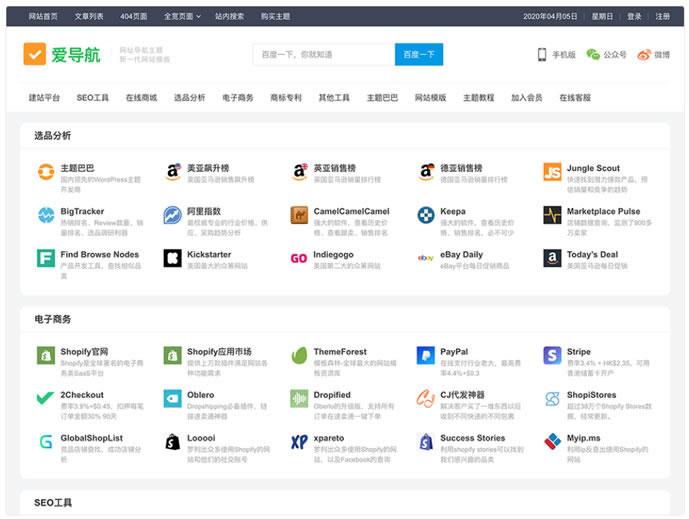Click the Kickstarter icon
This screenshot has height=519, width=689.
[173, 258]
